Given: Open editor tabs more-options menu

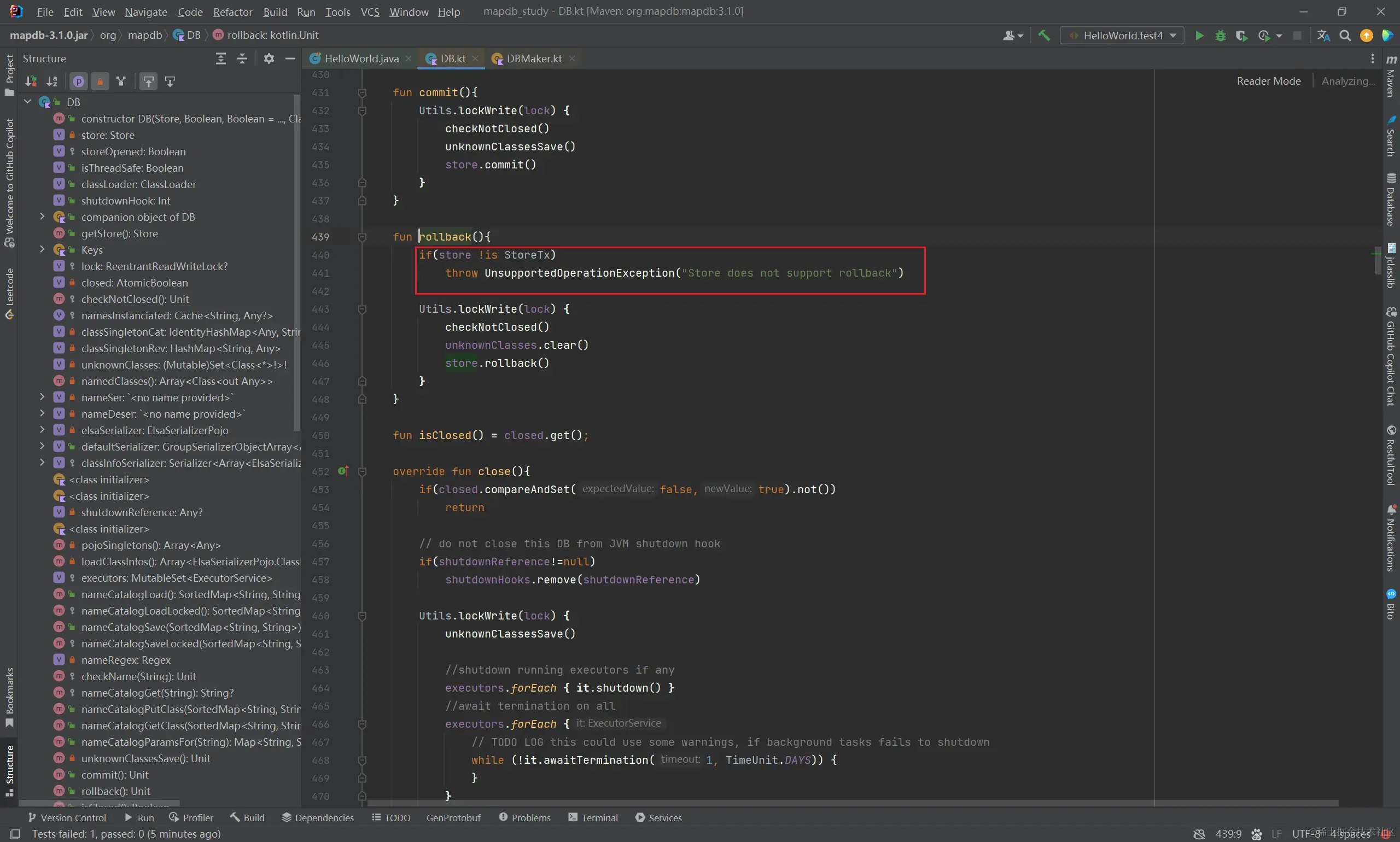Looking at the screenshot, I should pyautogui.click(x=1372, y=59).
